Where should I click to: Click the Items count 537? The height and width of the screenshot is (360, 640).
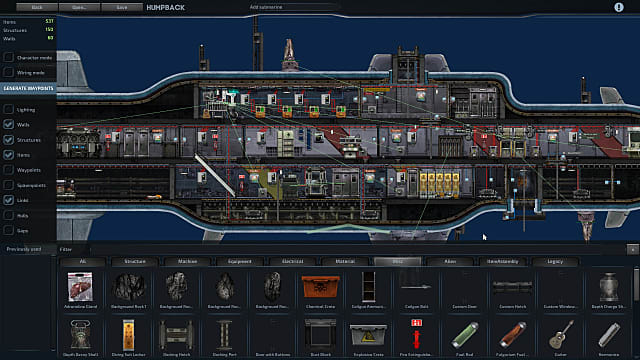tap(49, 21)
